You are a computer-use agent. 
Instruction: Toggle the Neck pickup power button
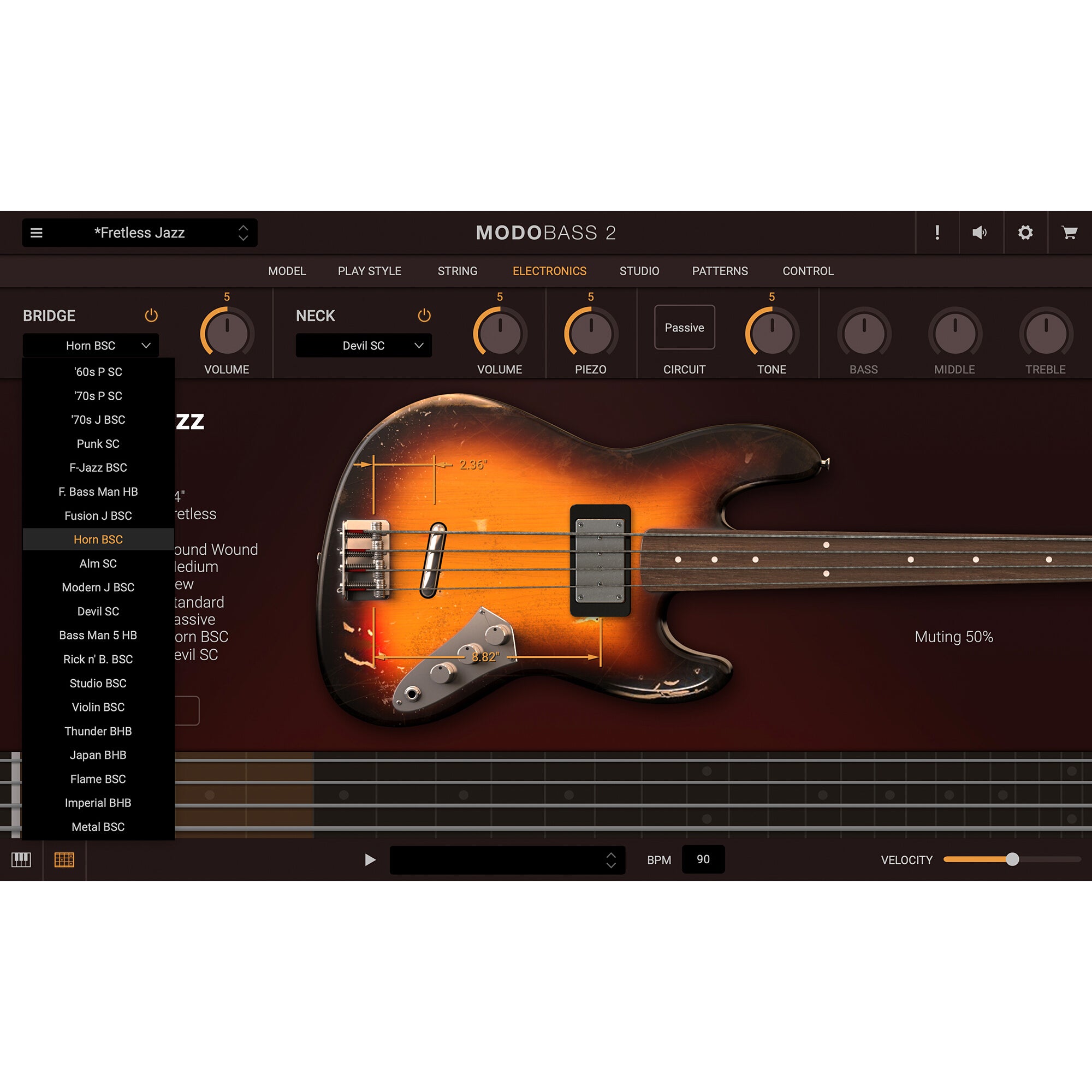424,316
